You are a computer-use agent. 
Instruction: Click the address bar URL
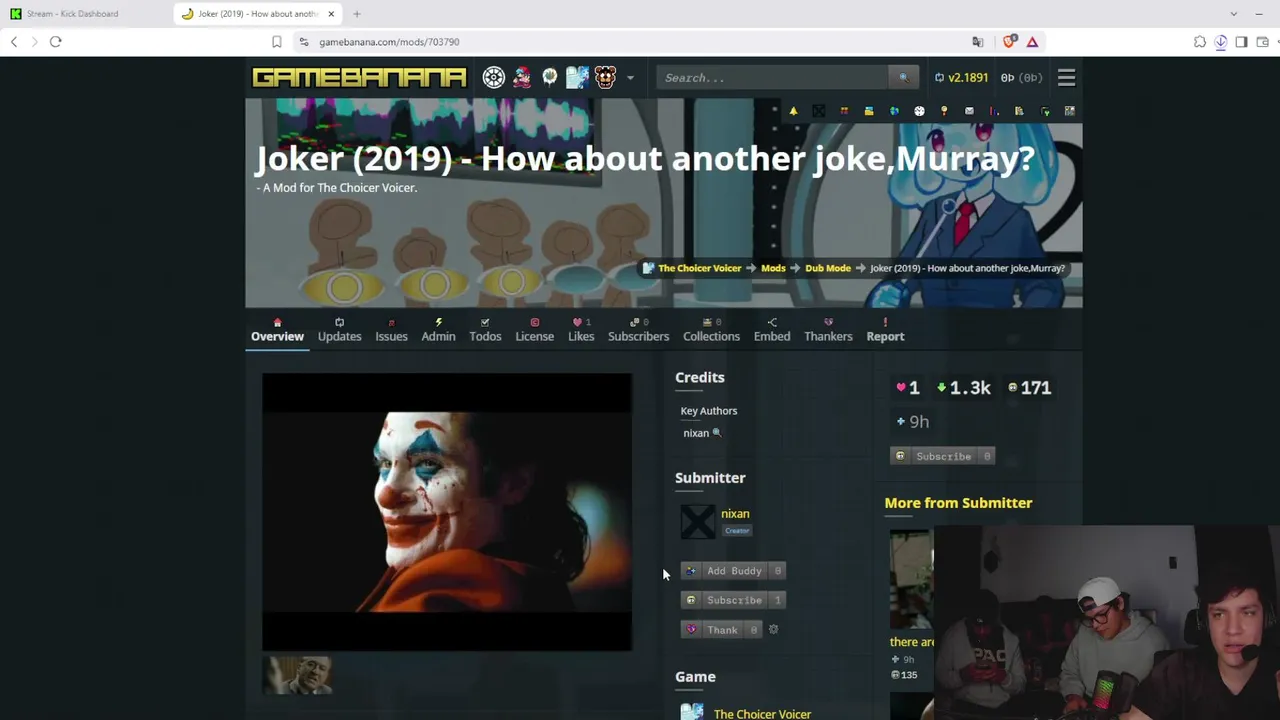coord(389,42)
